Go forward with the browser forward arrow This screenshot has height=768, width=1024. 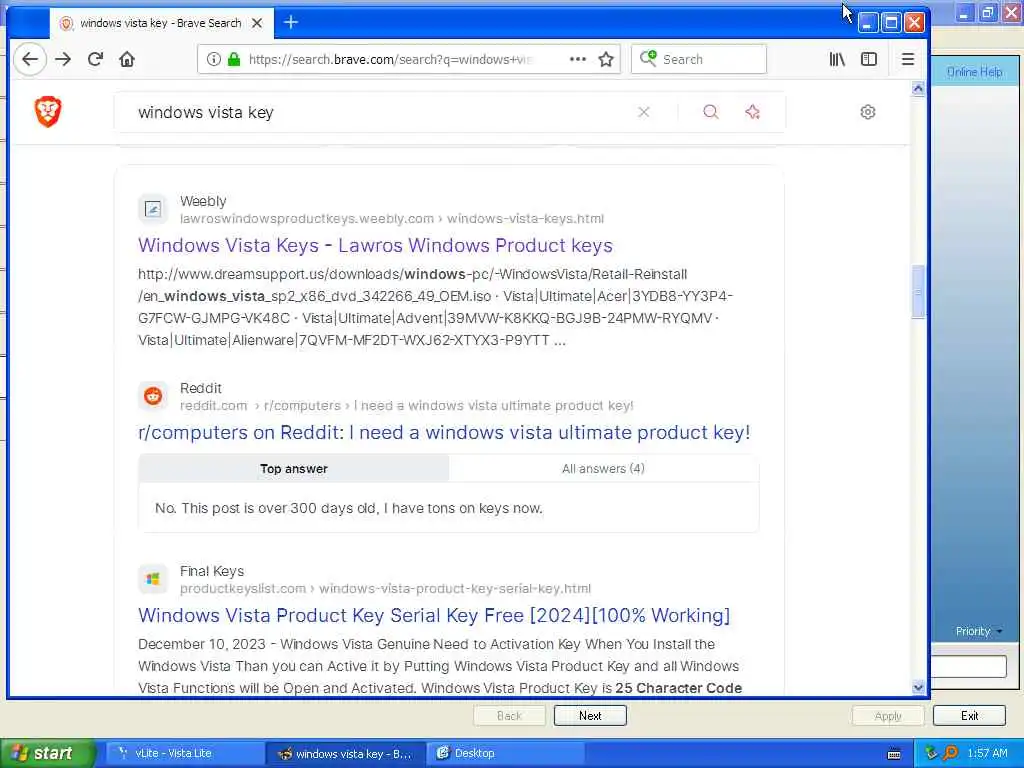[x=63, y=59]
